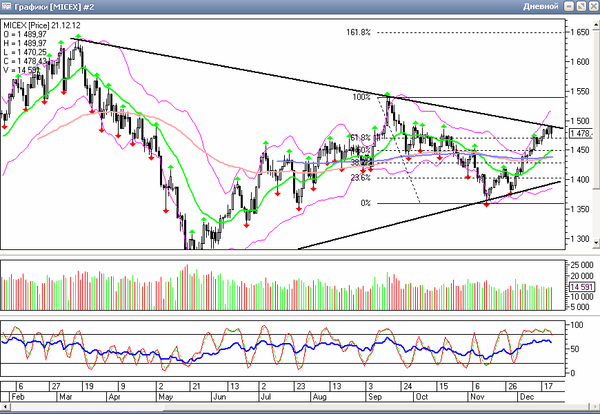Click the 100% Fibonacci level label
This screenshot has height=414, width=600.
click(362, 97)
